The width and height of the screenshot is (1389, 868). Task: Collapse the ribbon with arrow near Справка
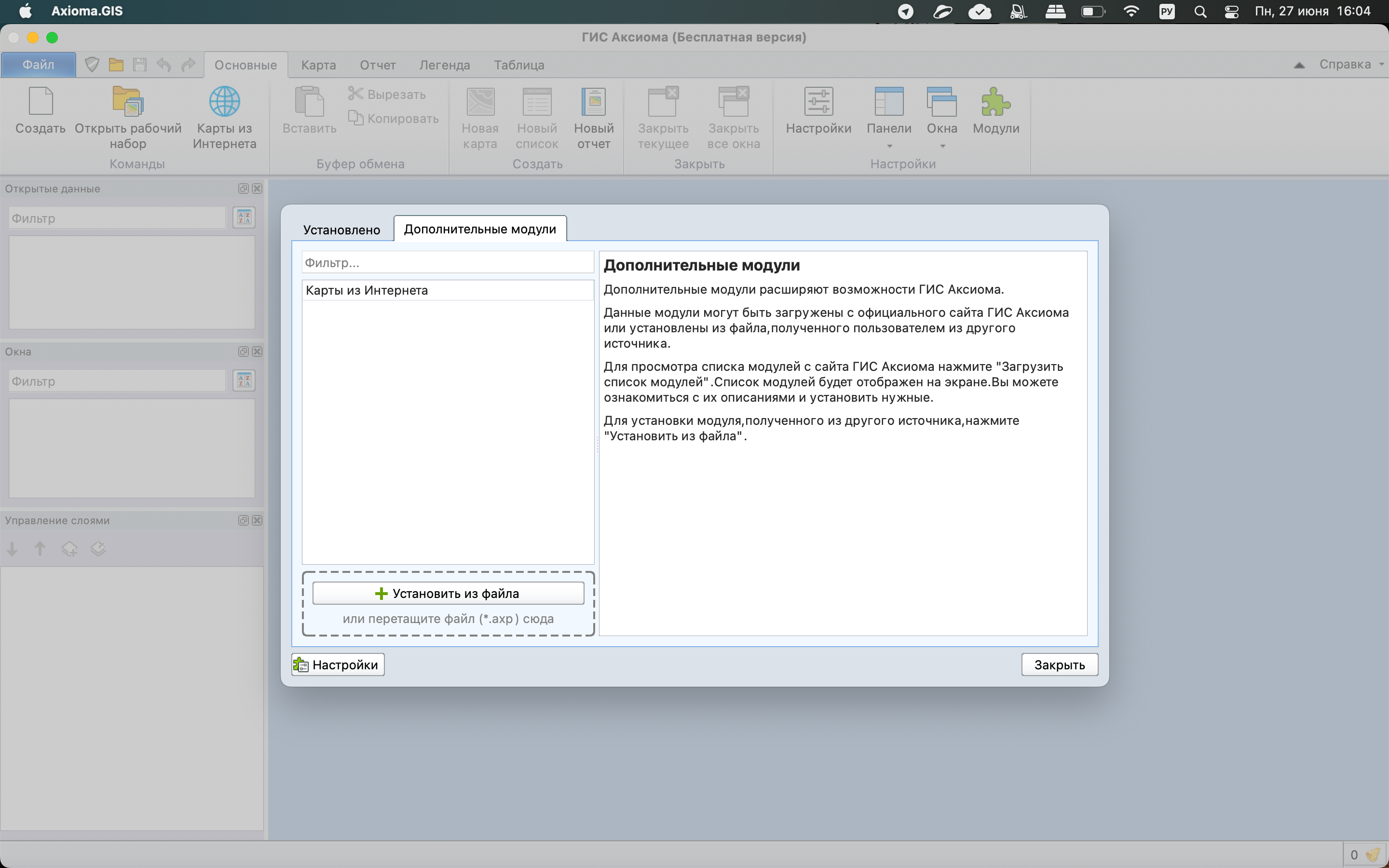pos(1299,65)
